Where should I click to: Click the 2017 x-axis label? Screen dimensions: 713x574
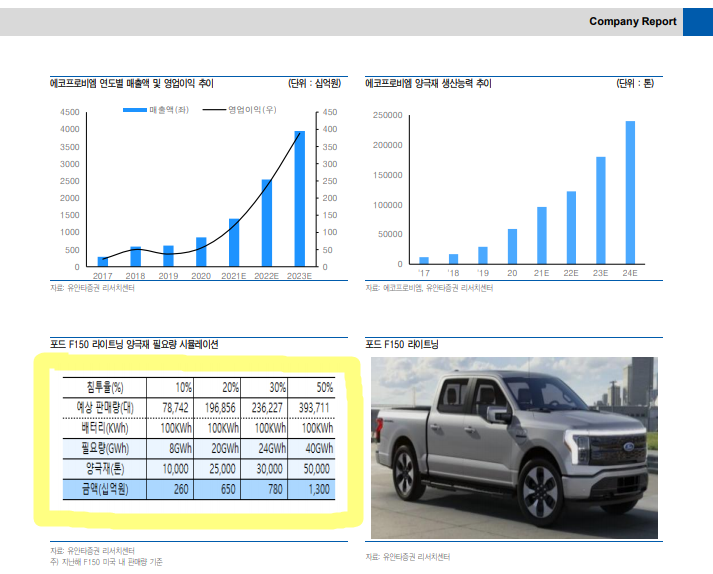[x=103, y=276]
